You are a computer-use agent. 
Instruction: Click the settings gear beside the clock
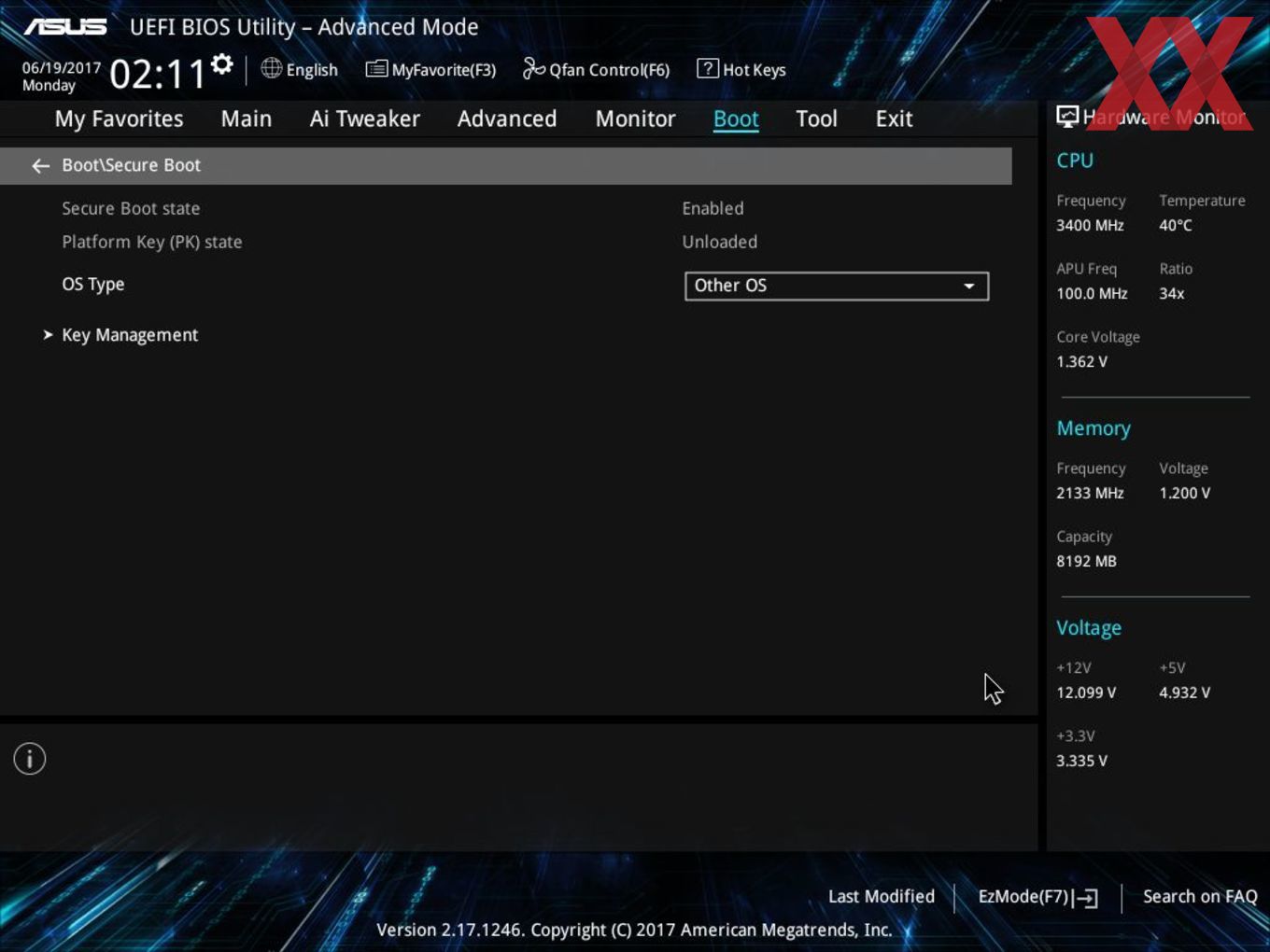221,64
